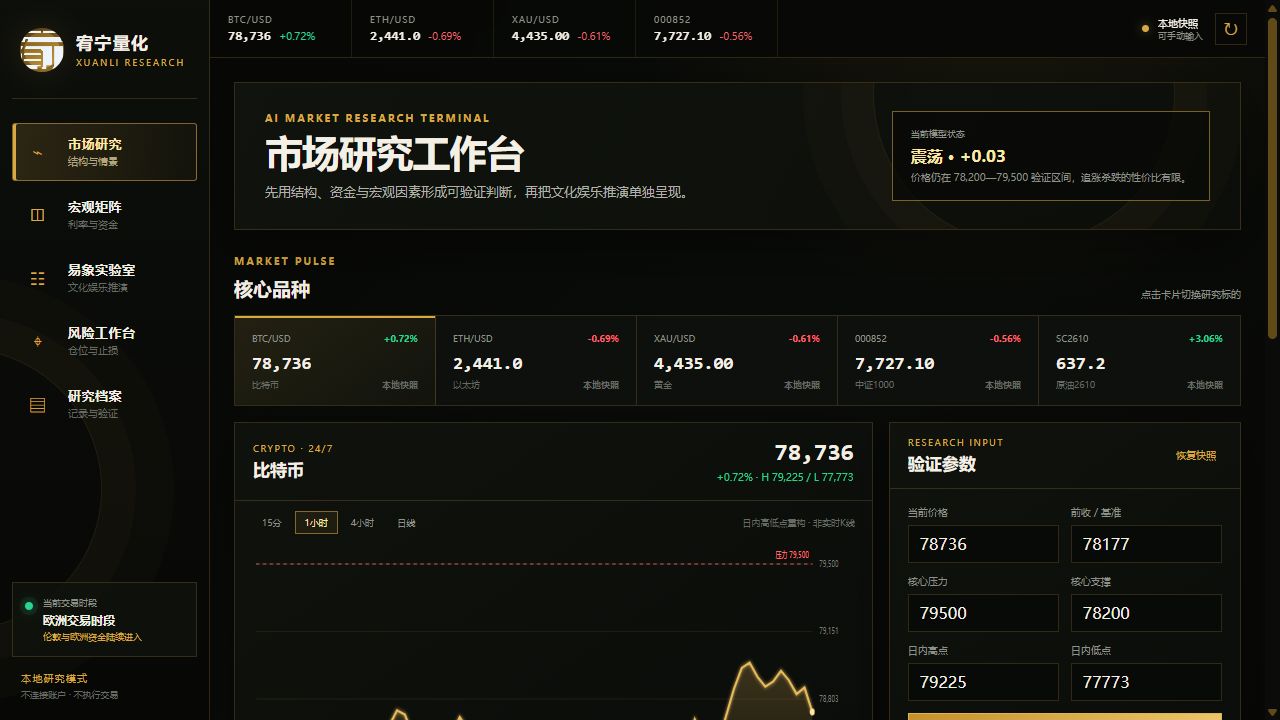Screen dimensions: 1280x720
Task: Click the 压力 79,500 chart line label
Action: click(792, 555)
